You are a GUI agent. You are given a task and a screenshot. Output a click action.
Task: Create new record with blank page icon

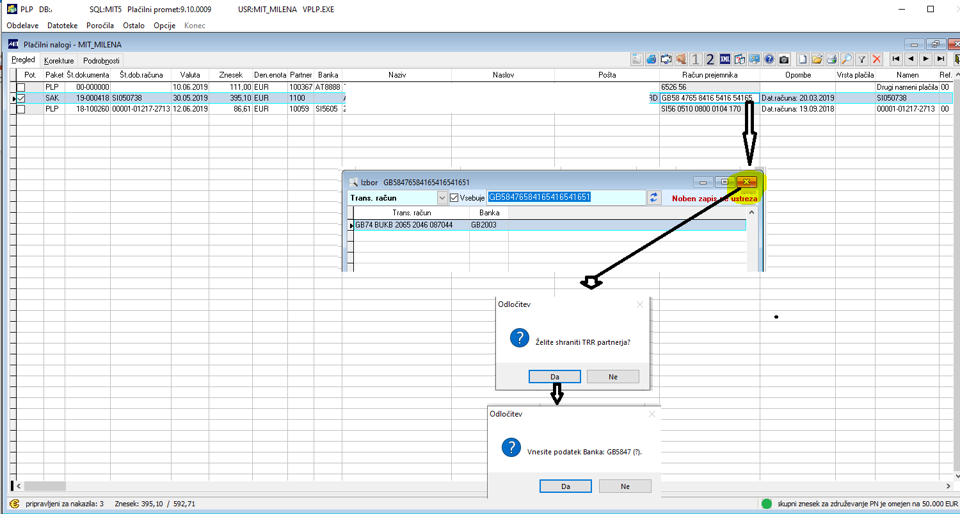pos(803,59)
